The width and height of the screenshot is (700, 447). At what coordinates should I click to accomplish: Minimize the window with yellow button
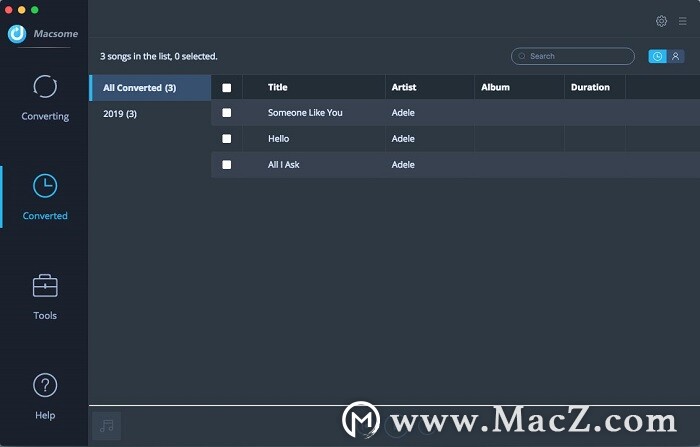click(x=21, y=10)
